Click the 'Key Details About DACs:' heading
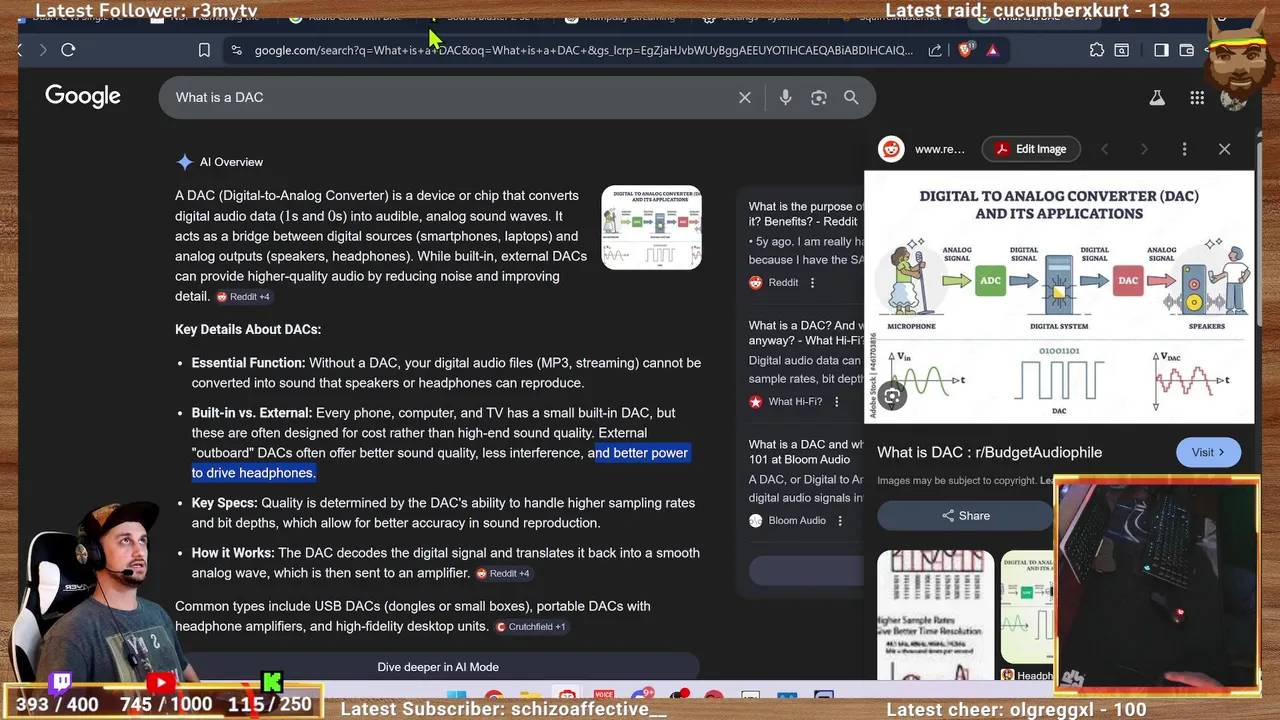The image size is (1280, 720). (248, 329)
